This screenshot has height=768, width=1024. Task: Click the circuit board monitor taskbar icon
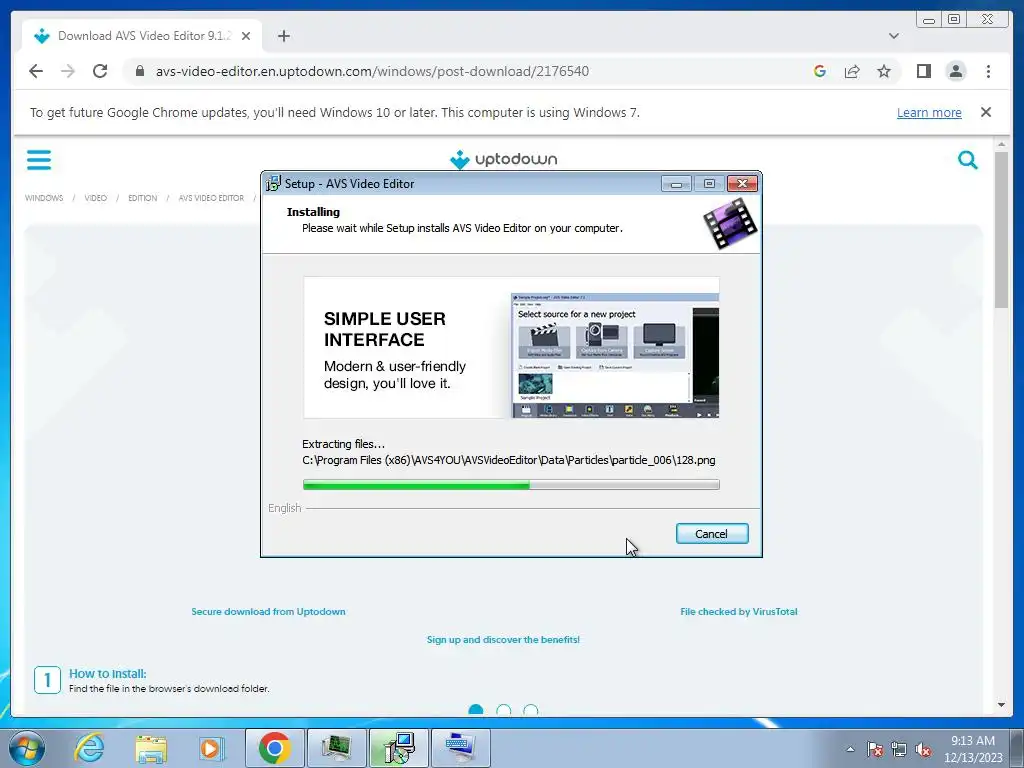click(336, 748)
